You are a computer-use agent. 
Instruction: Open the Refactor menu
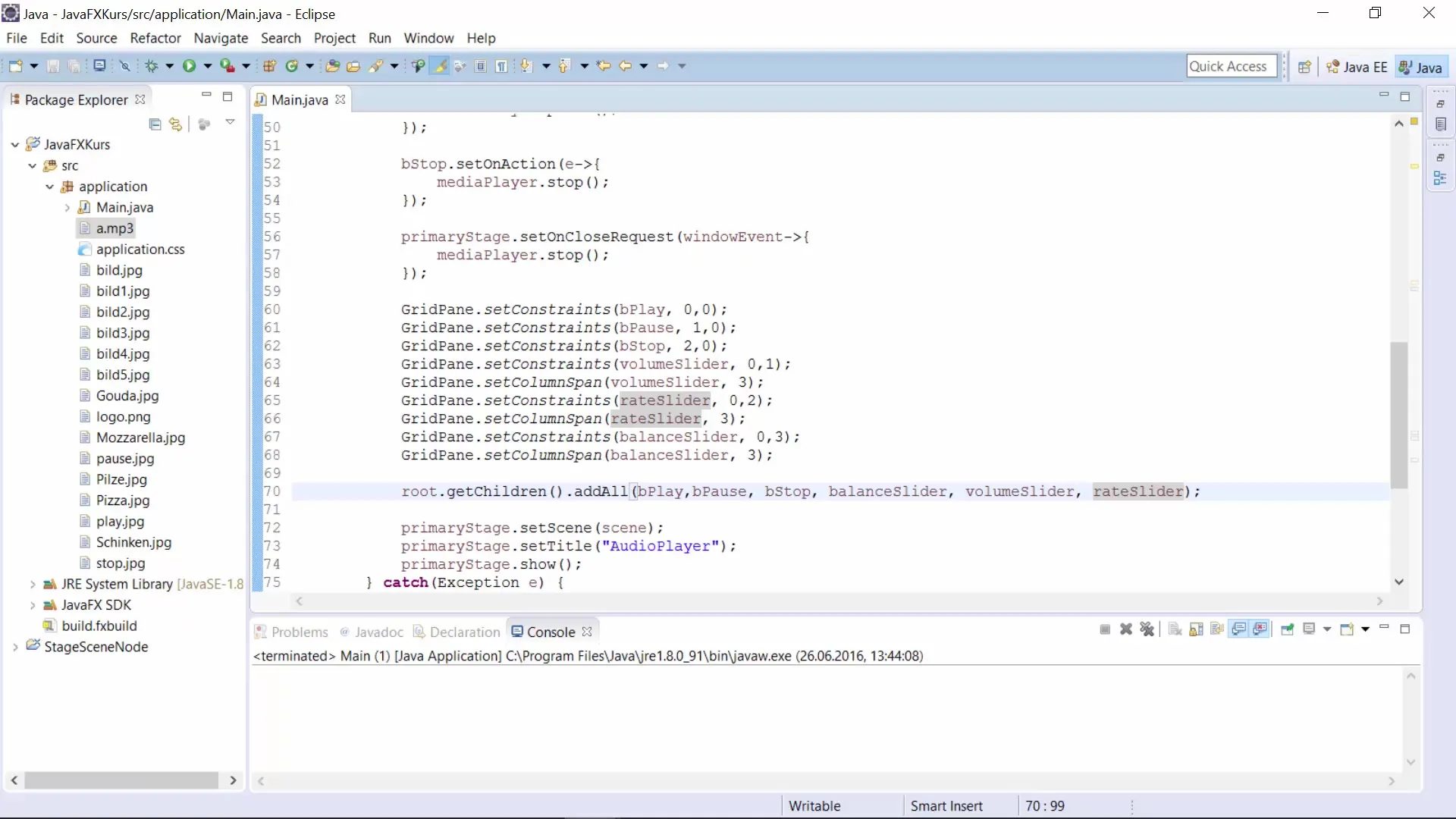tap(155, 38)
